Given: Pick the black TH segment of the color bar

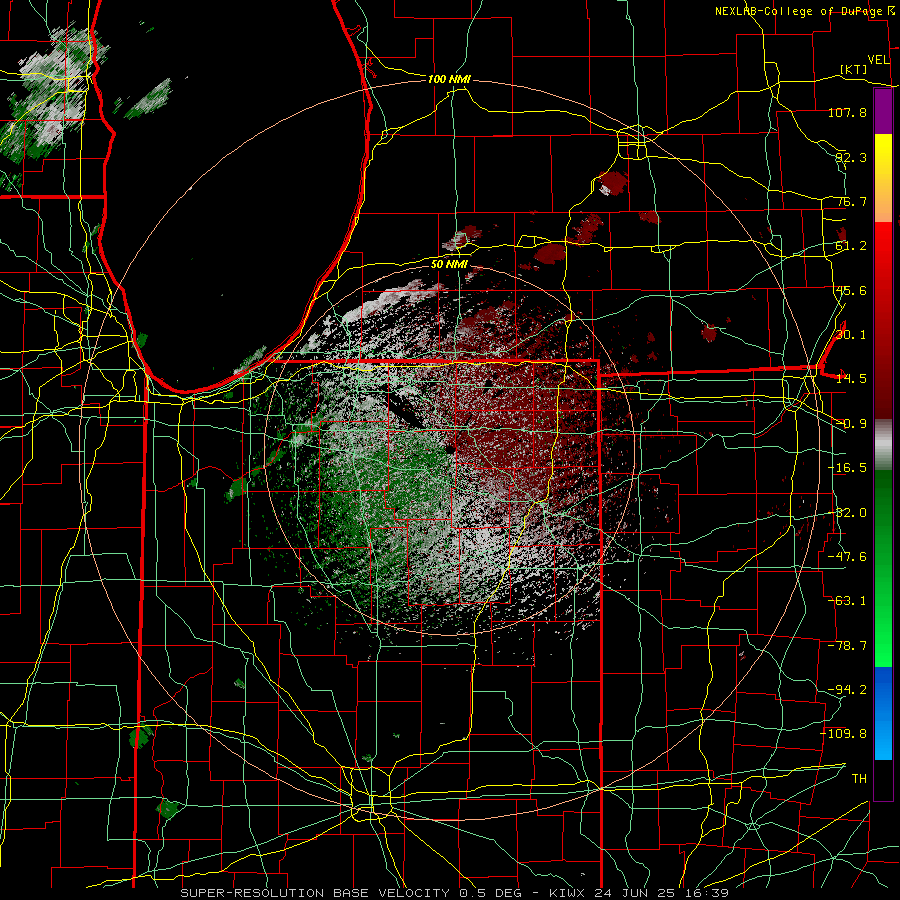Looking at the screenshot, I should (883, 779).
